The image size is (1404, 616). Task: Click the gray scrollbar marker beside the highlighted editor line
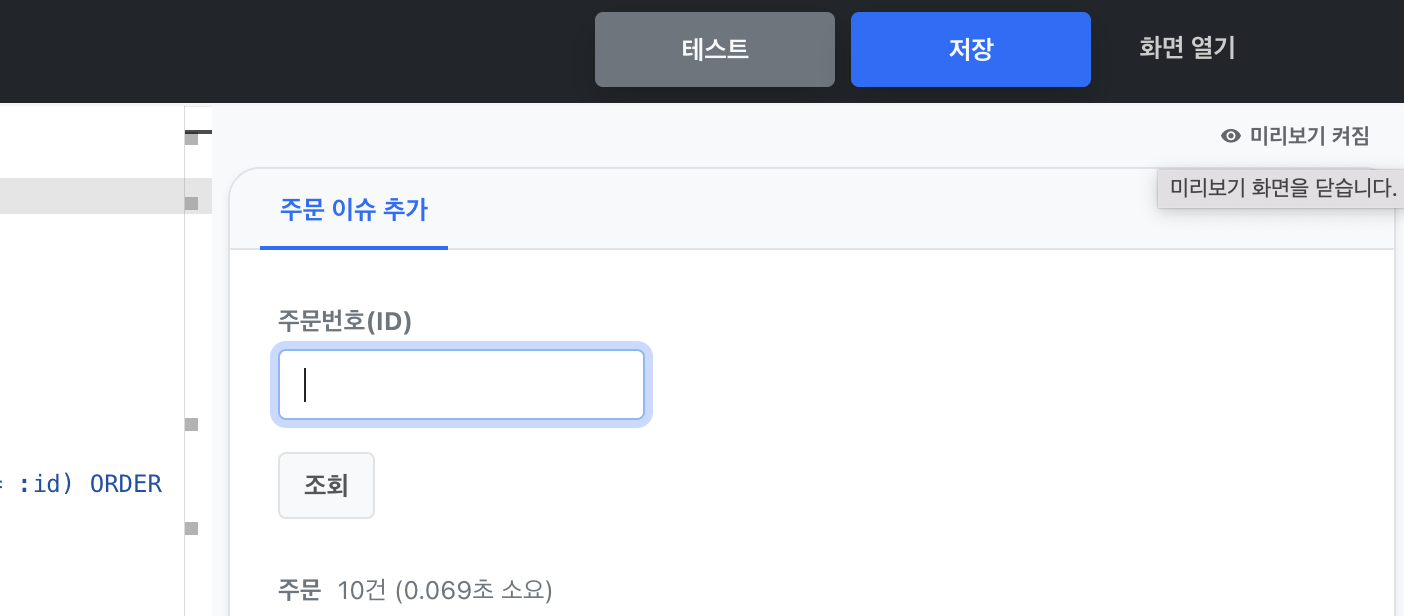(x=192, y=203)
